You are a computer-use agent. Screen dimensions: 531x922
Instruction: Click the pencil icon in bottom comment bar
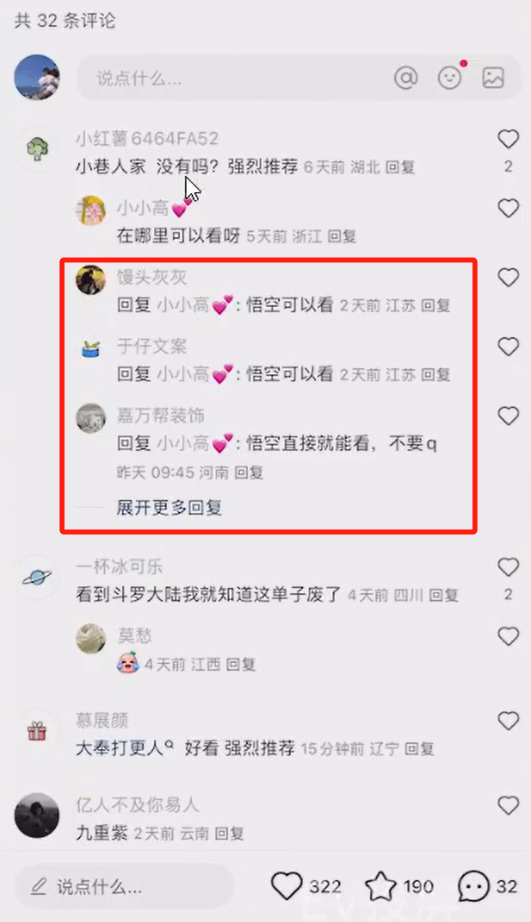tap(39, 886)
